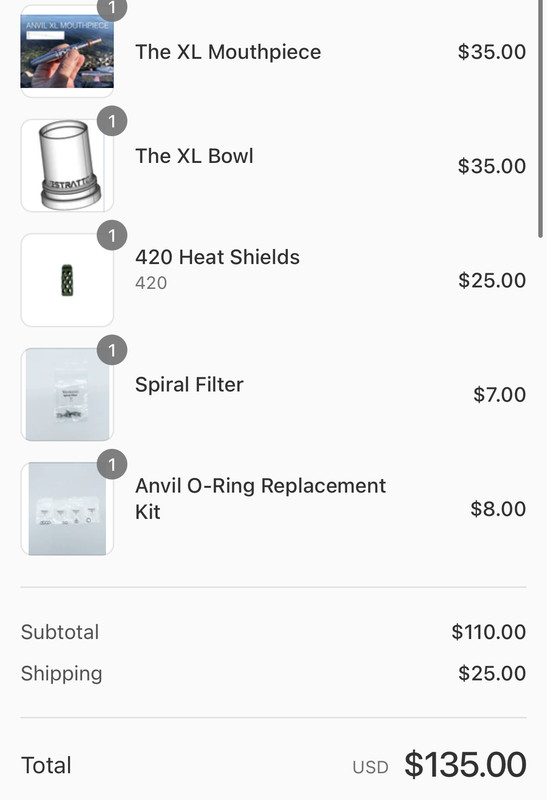Select The XL Mouthpiece item name
This screenshot has width=547, height=800.
point(228,52)
